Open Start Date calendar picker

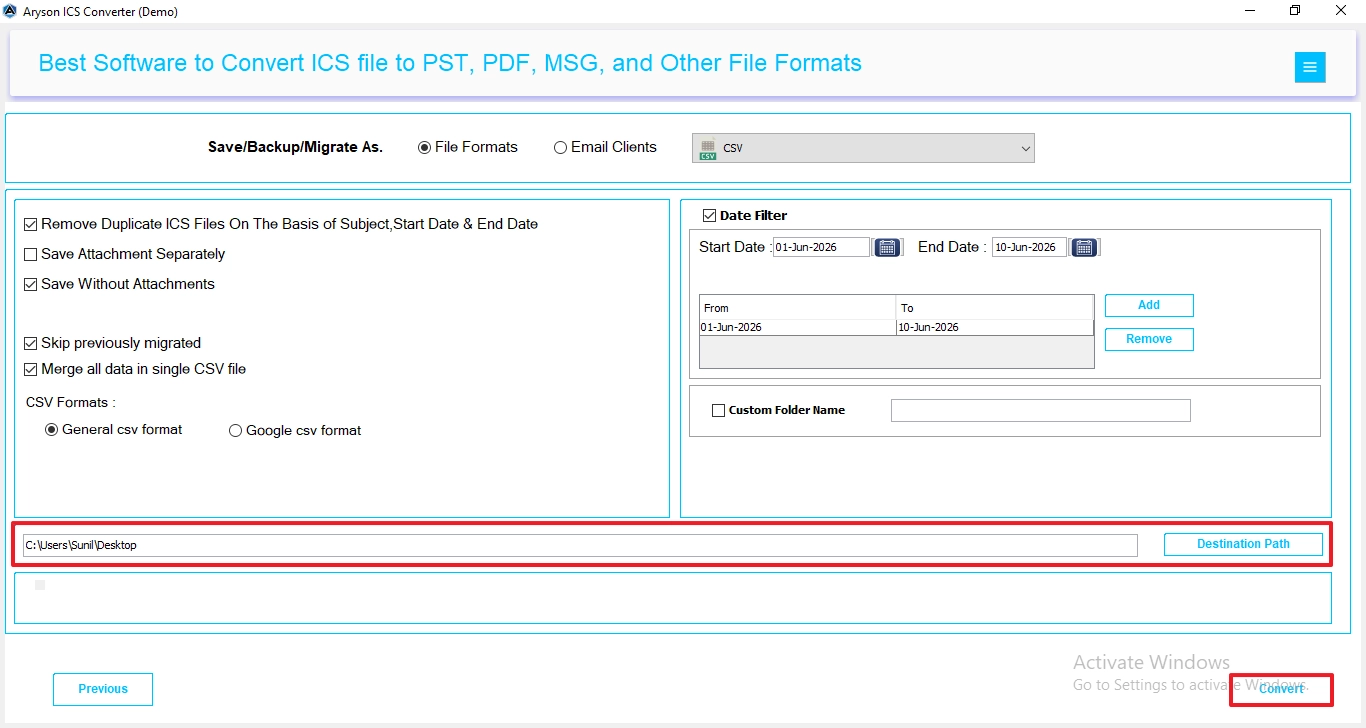point(887,247)
